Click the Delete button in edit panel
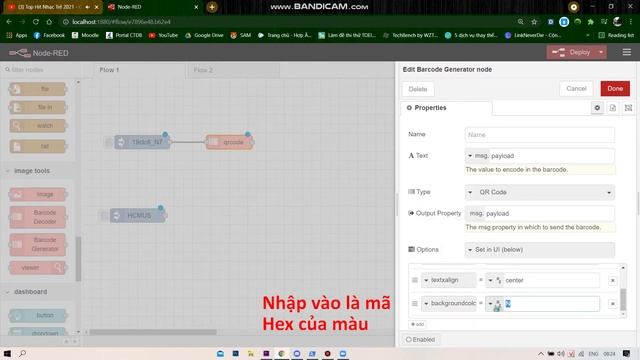This screenshot has height=360, width=640. click(x=418, y=89)
